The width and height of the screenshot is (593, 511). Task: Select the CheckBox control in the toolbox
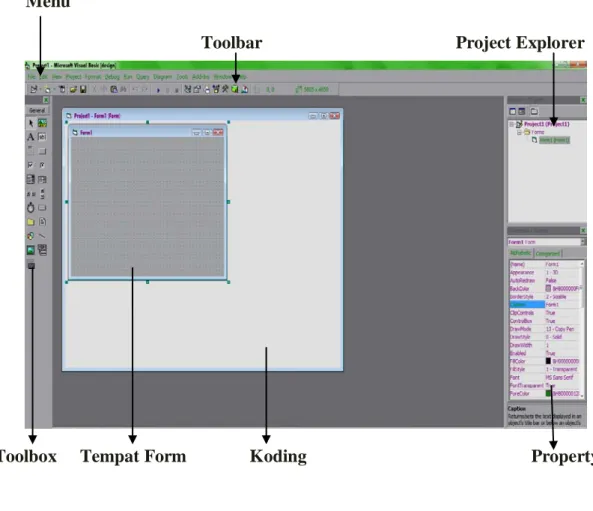coord(31,165)
